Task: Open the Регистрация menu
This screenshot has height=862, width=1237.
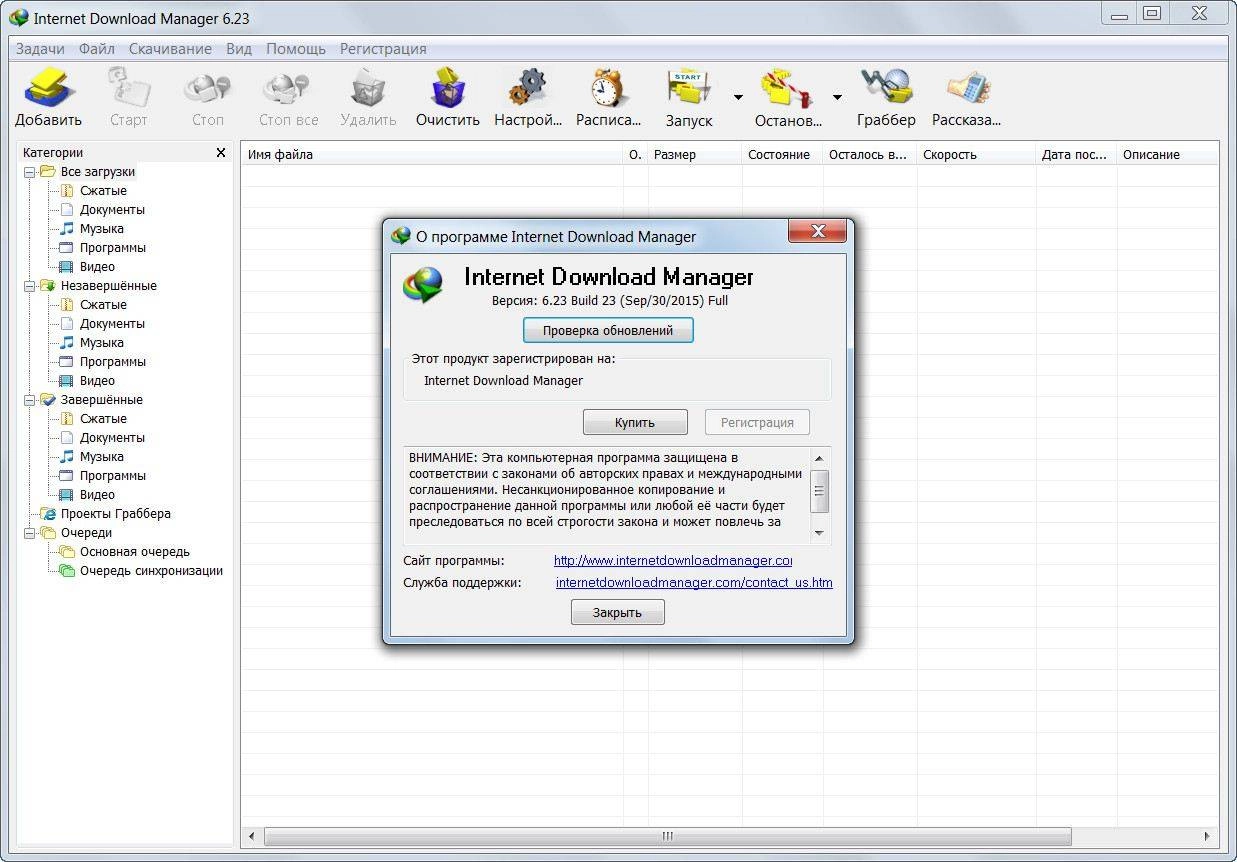Action: coord(383,48)
